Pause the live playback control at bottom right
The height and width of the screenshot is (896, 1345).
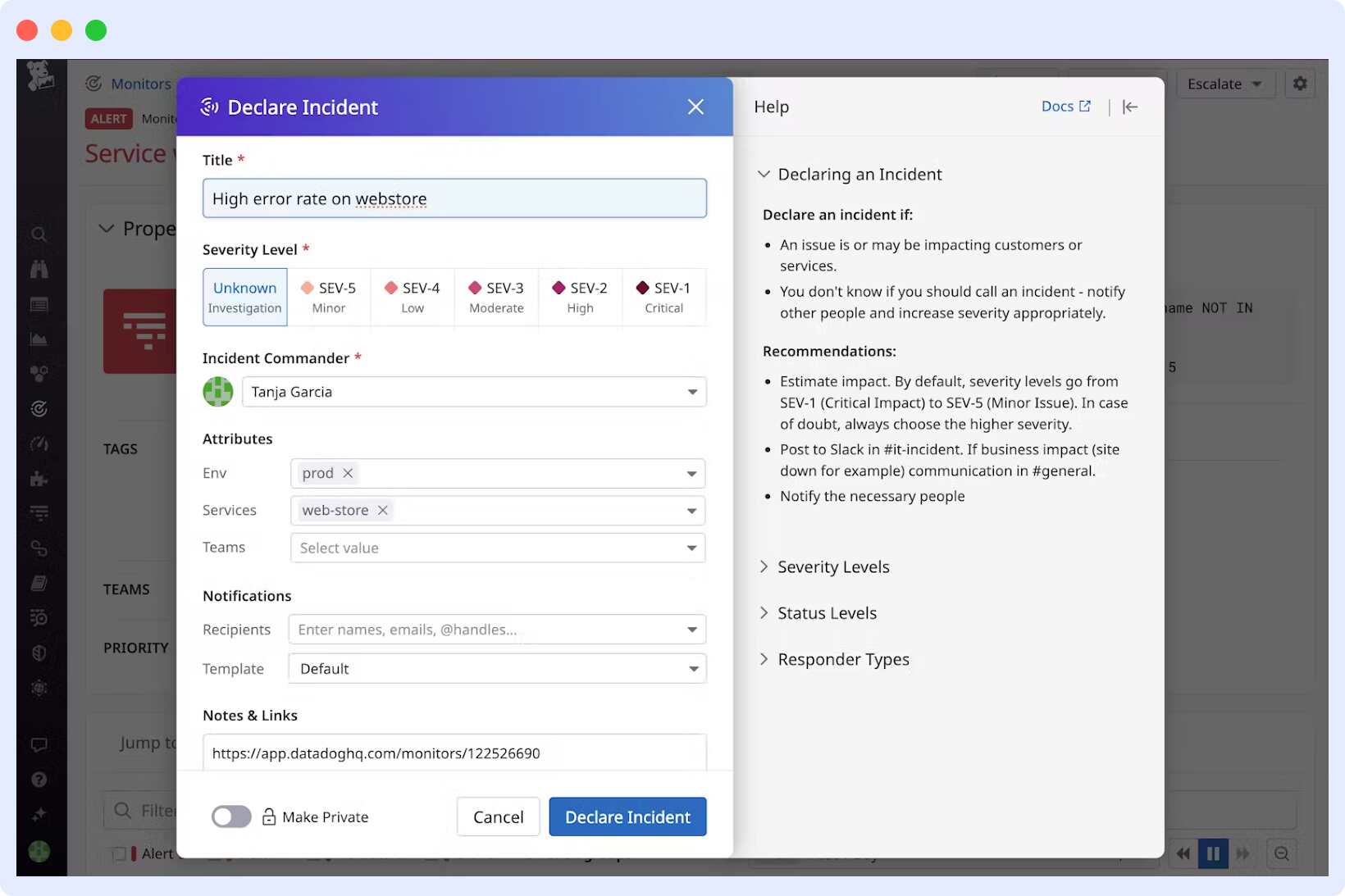pyautogui.click(x=1214, y=853)
